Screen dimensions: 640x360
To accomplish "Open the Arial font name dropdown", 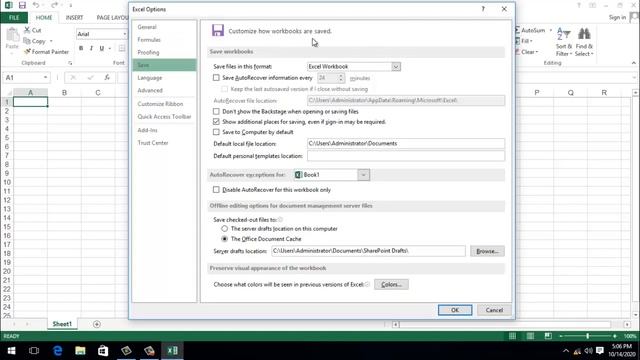I will [x=124, y=34].
